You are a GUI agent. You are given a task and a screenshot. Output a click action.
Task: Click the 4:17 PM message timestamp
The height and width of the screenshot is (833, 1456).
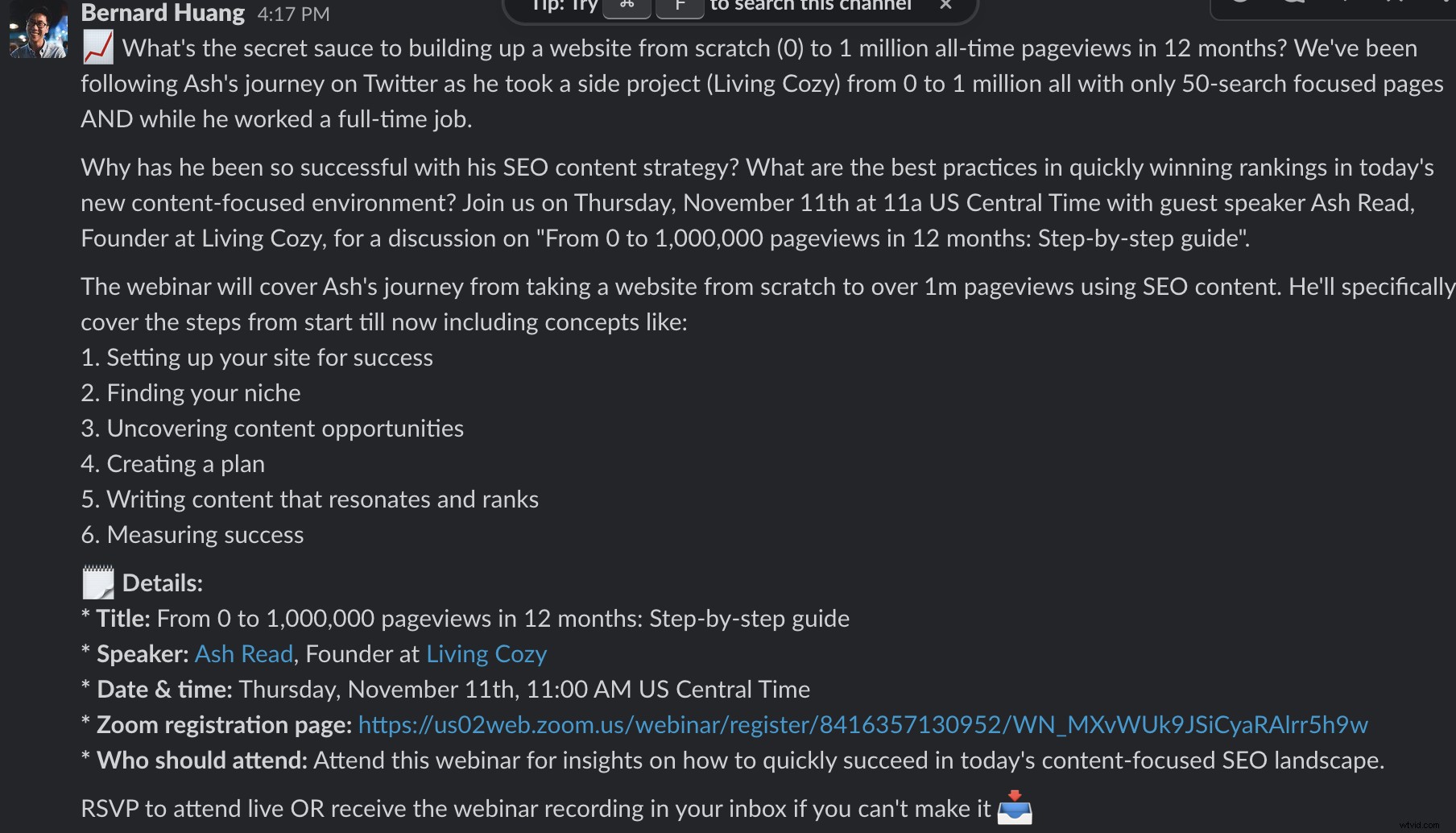(x=293, y=14)
